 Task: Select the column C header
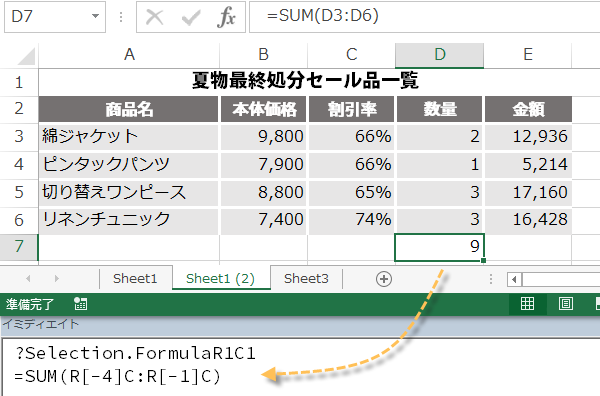point(352,55)
